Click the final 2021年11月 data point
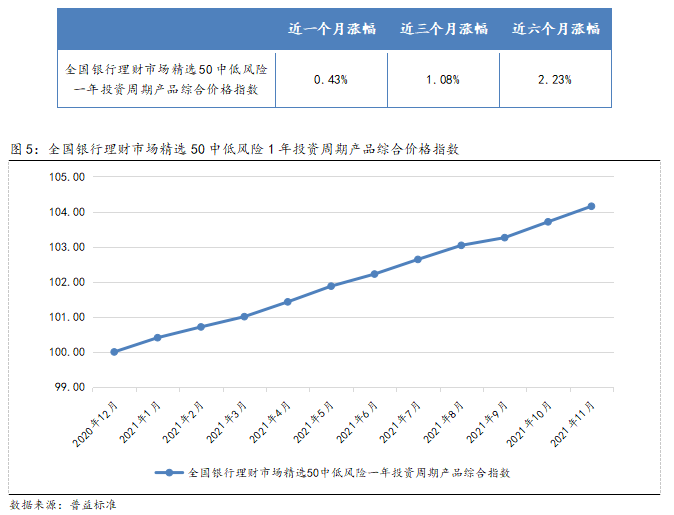 pos(591,206)
